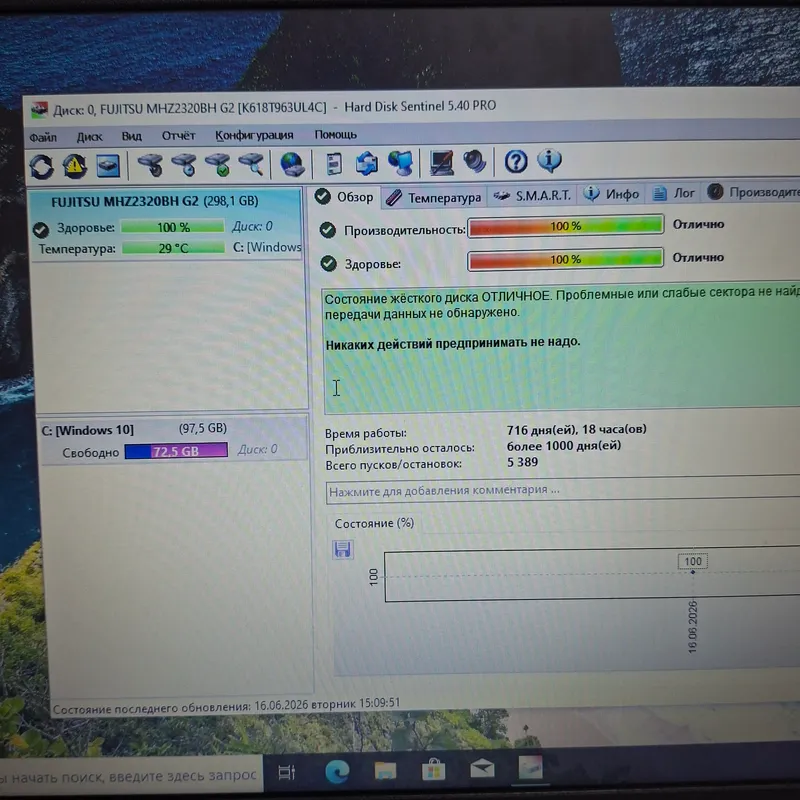The image size is (800, 800).
Task: Click the comment field Нажмите для добавления комментария
Action: coord(563,490)
